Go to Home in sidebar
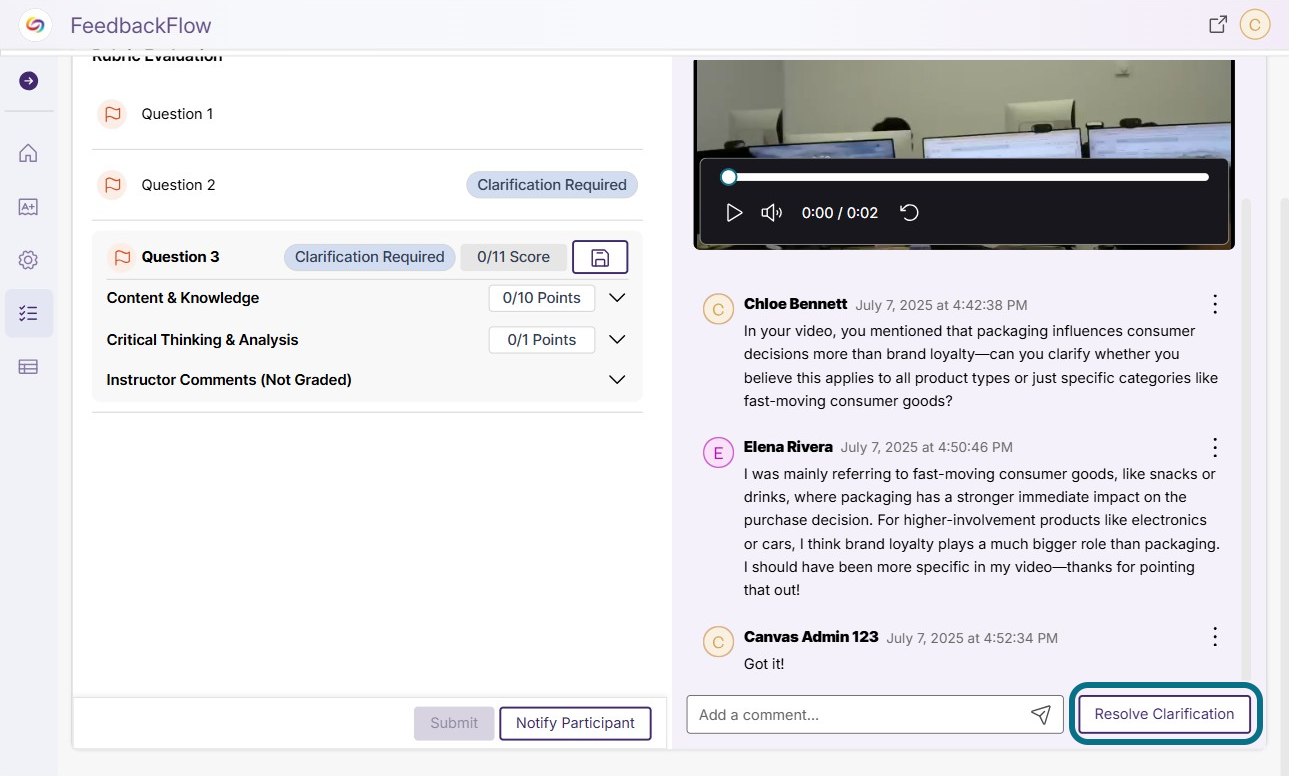This screenshot has width=1289, height=776. coord(28,153)
